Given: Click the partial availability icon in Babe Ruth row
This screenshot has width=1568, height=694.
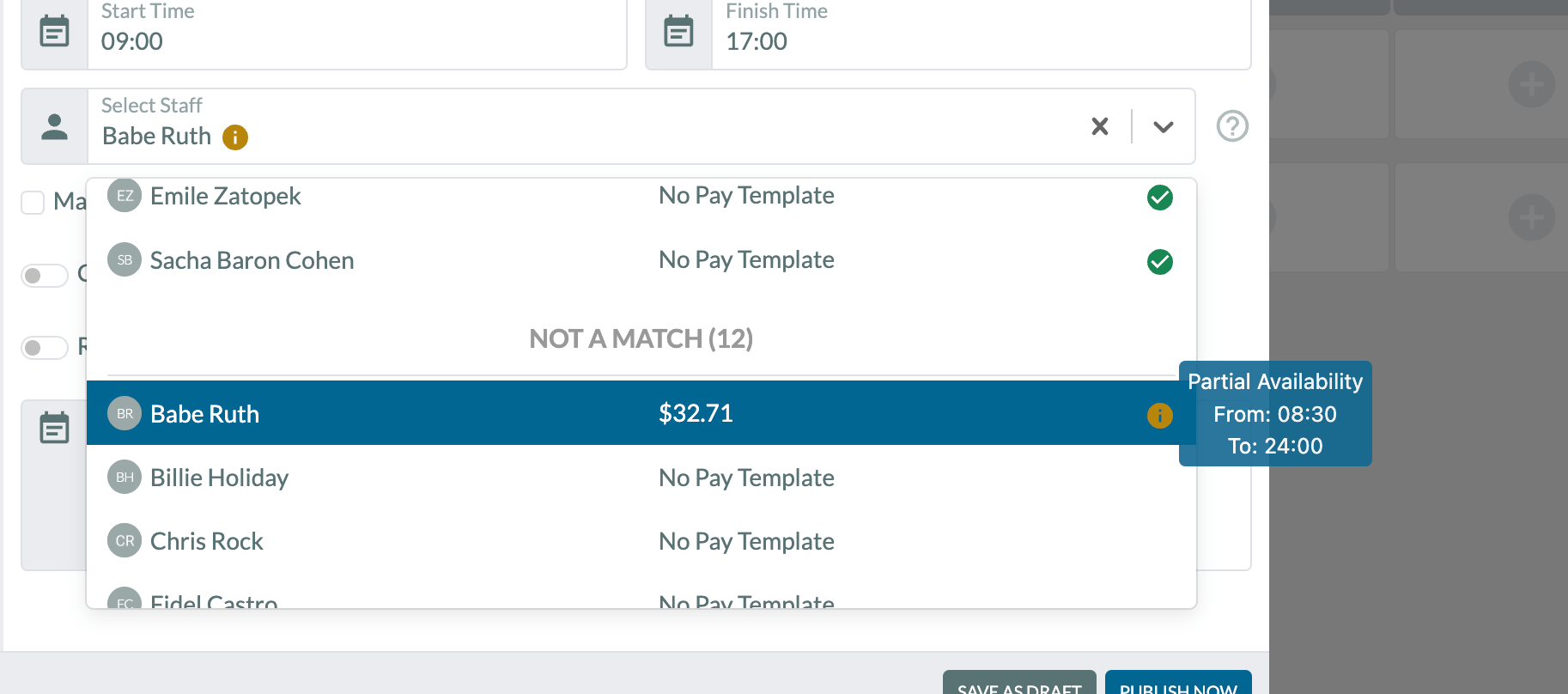Looking at the screenshot, I should tap(1160, 416).
